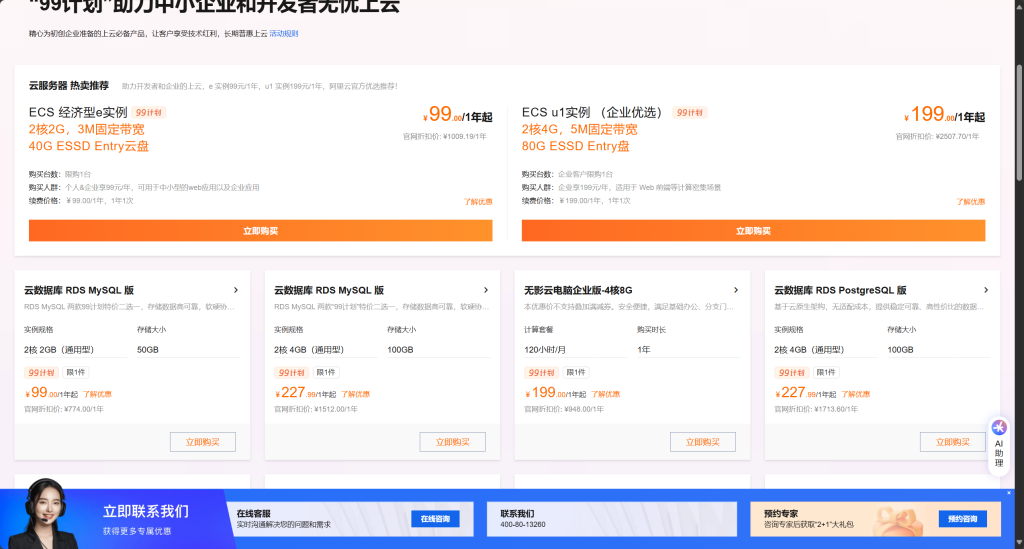Click 云服务器 热卖推荐 heading

69,86
